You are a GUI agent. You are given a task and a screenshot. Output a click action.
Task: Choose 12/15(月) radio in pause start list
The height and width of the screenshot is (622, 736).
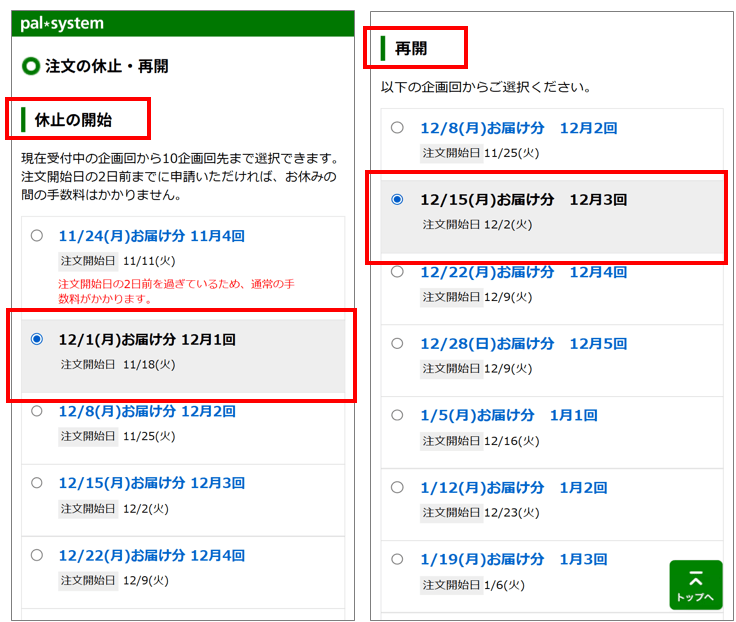click(x=37, y=483)
